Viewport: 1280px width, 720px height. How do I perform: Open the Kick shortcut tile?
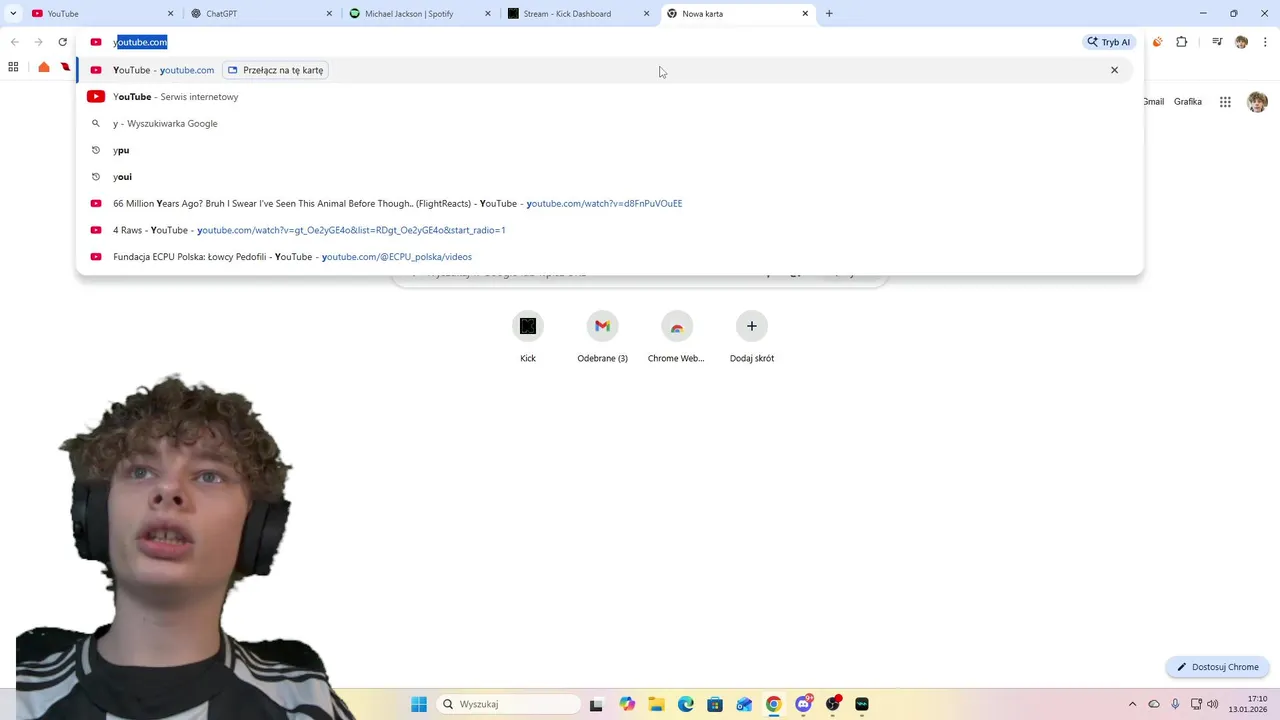click(528, 337)
